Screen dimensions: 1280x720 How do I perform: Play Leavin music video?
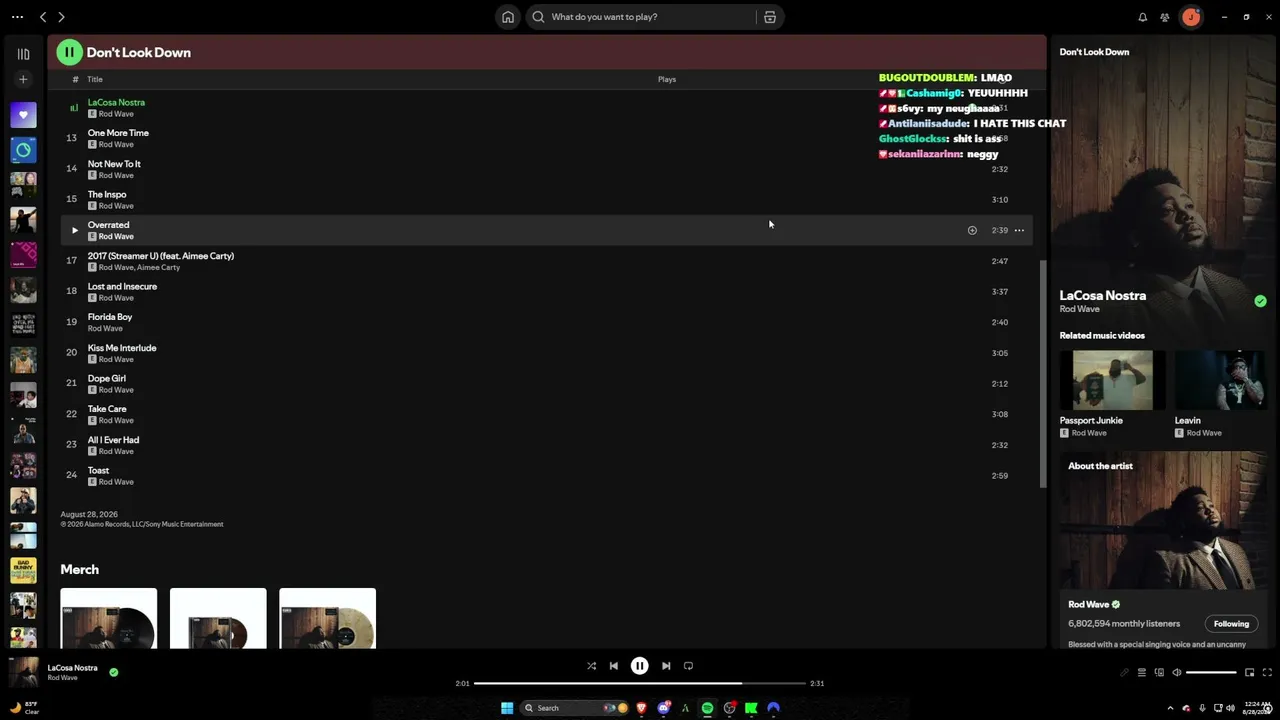click(x=1221, y=380)
